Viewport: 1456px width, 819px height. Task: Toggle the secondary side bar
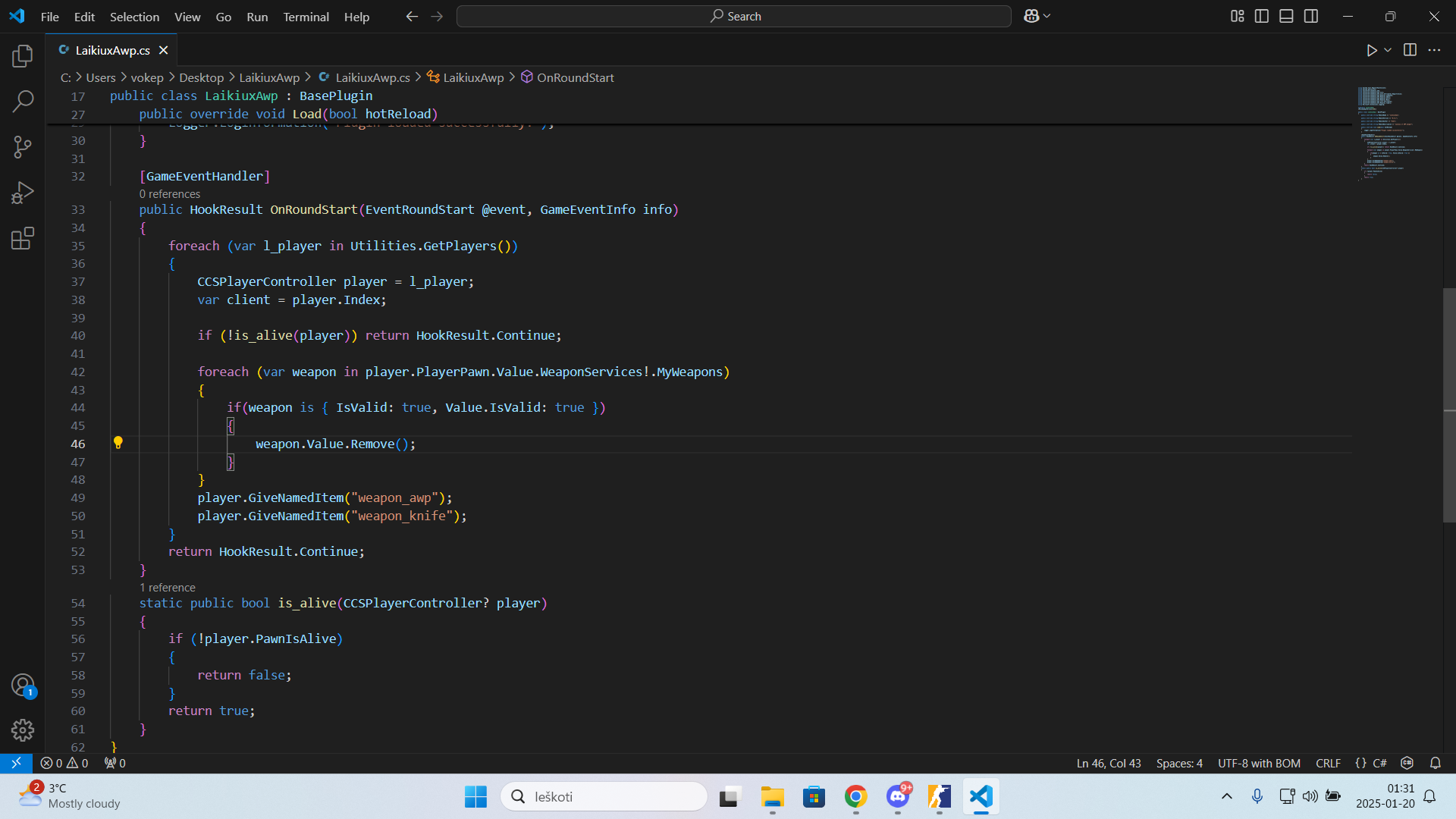coord(1311,16)
